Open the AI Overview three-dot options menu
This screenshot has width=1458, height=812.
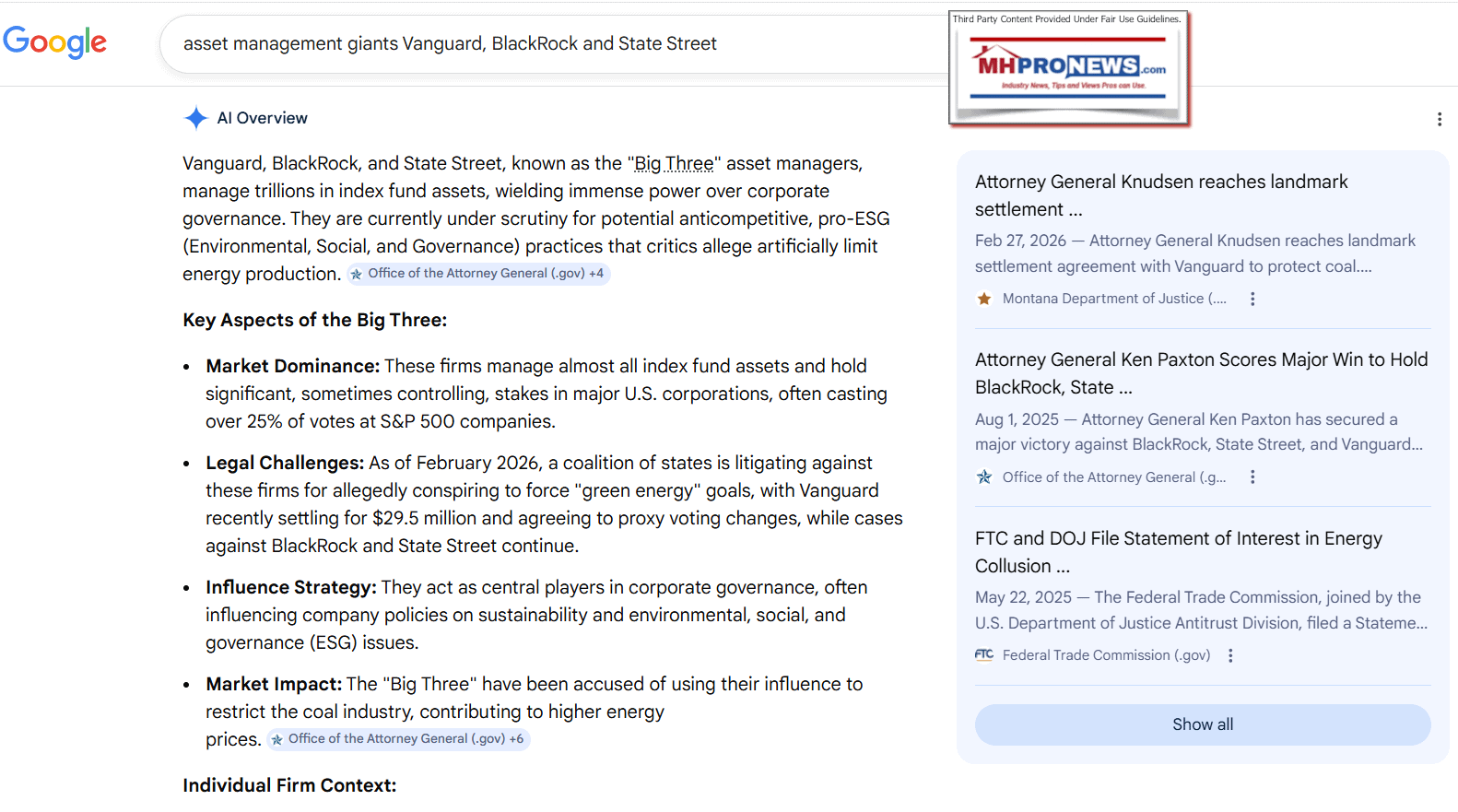click(x=1439, y=119)
